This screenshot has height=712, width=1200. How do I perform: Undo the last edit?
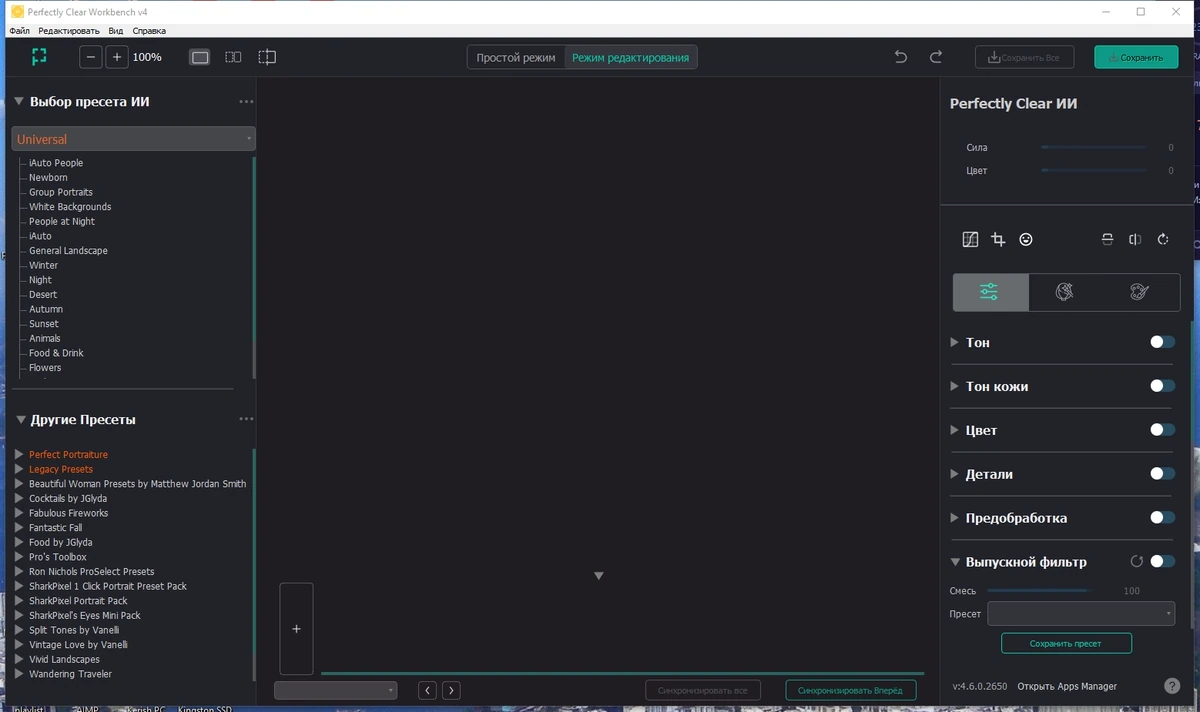click(901, 57)
